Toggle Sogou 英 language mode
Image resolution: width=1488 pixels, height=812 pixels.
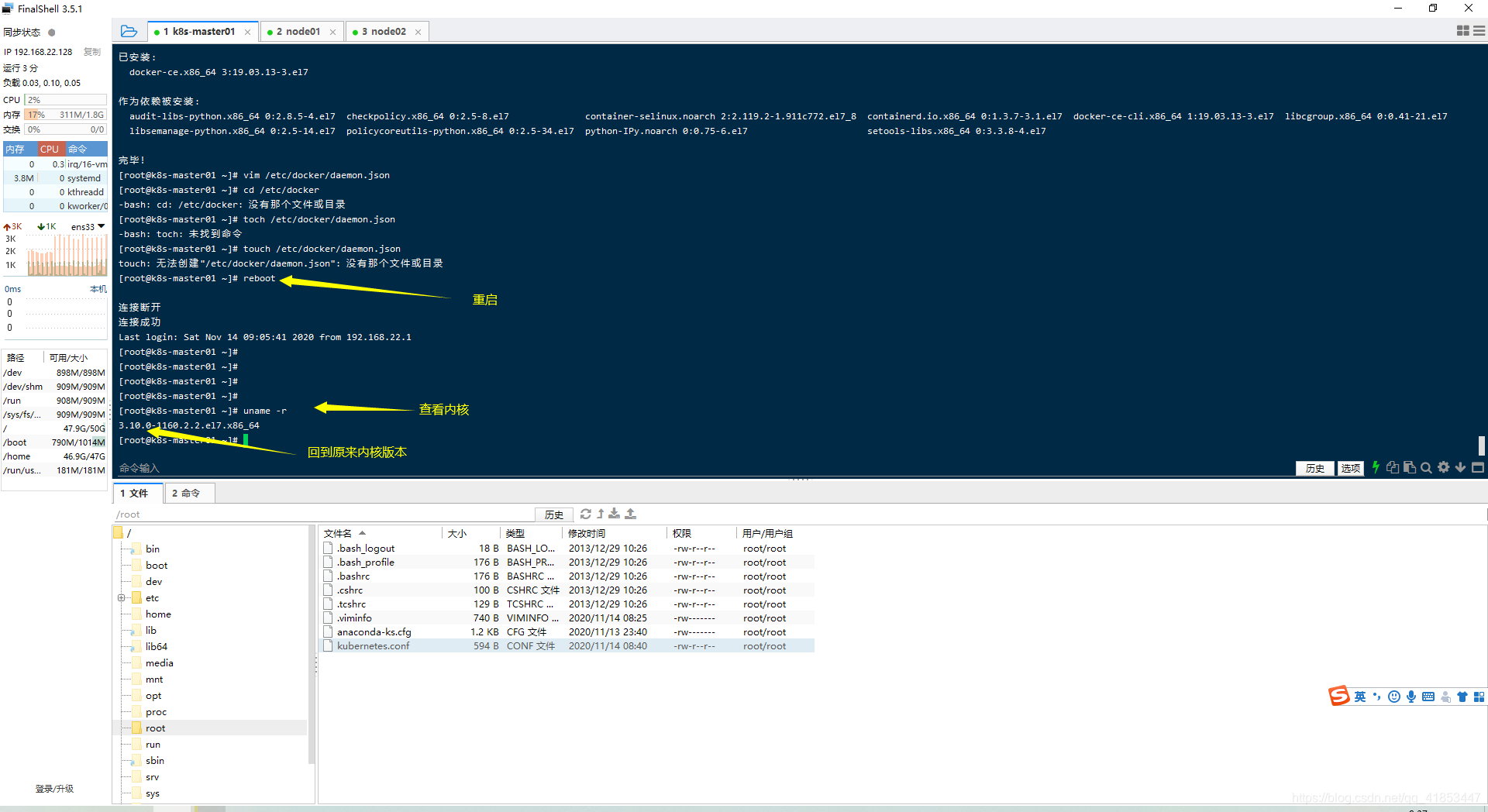point(1360,697)
